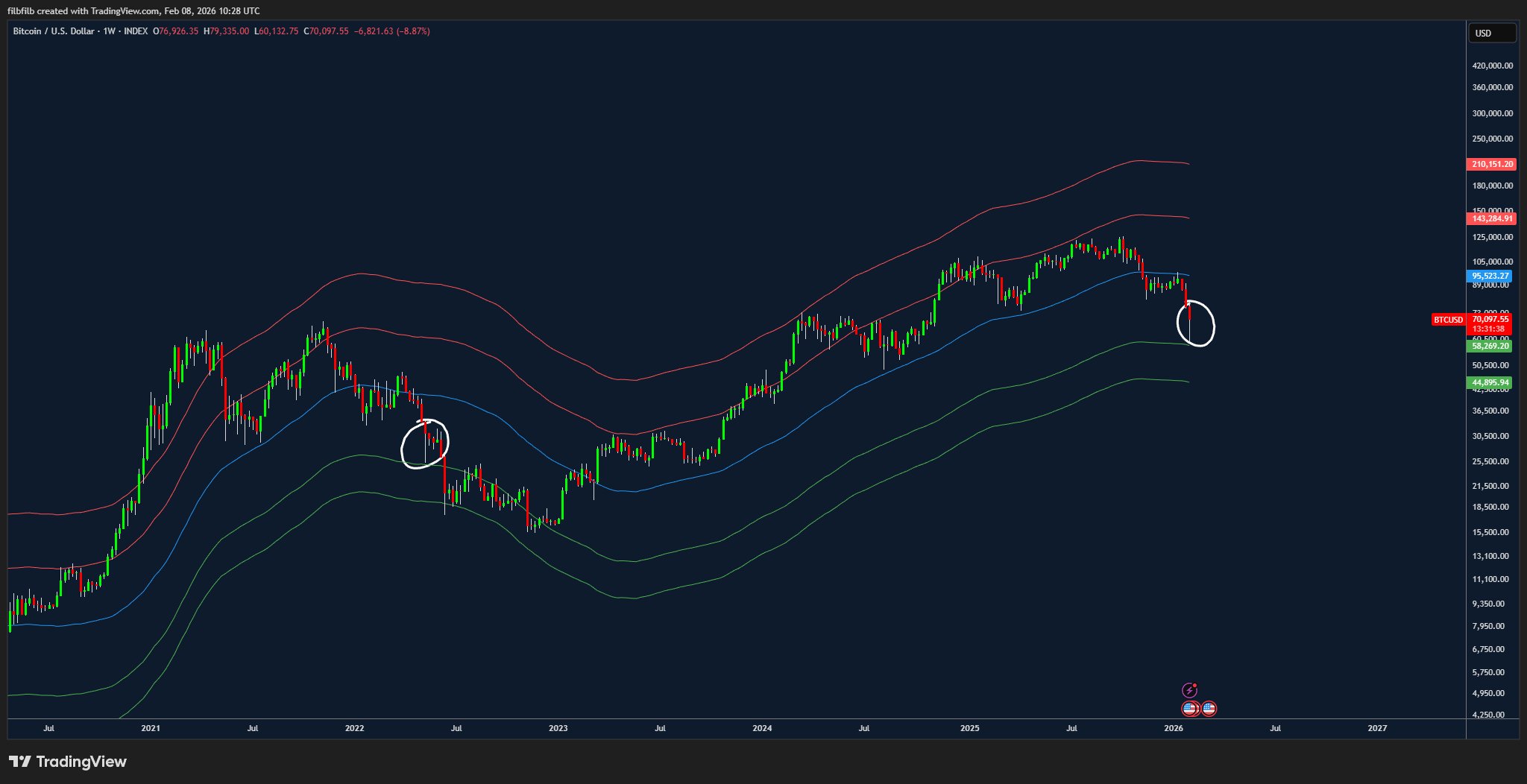This screenshot has height=784, width=1527.
Task: Click the 2026 label on the time axis
Action: pos(1174,729)
